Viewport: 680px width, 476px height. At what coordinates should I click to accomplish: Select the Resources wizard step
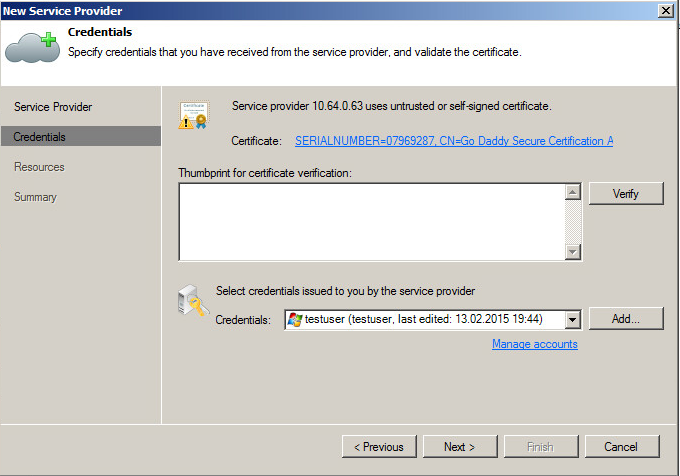[39, 167]
